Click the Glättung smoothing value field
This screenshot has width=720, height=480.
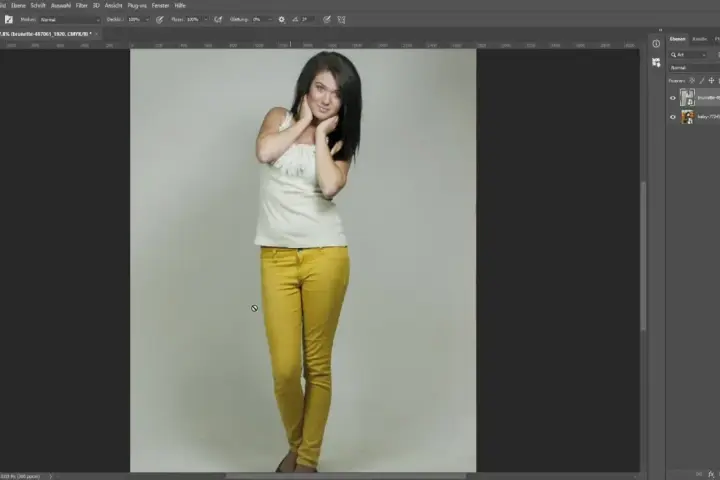tap(259, 20)
